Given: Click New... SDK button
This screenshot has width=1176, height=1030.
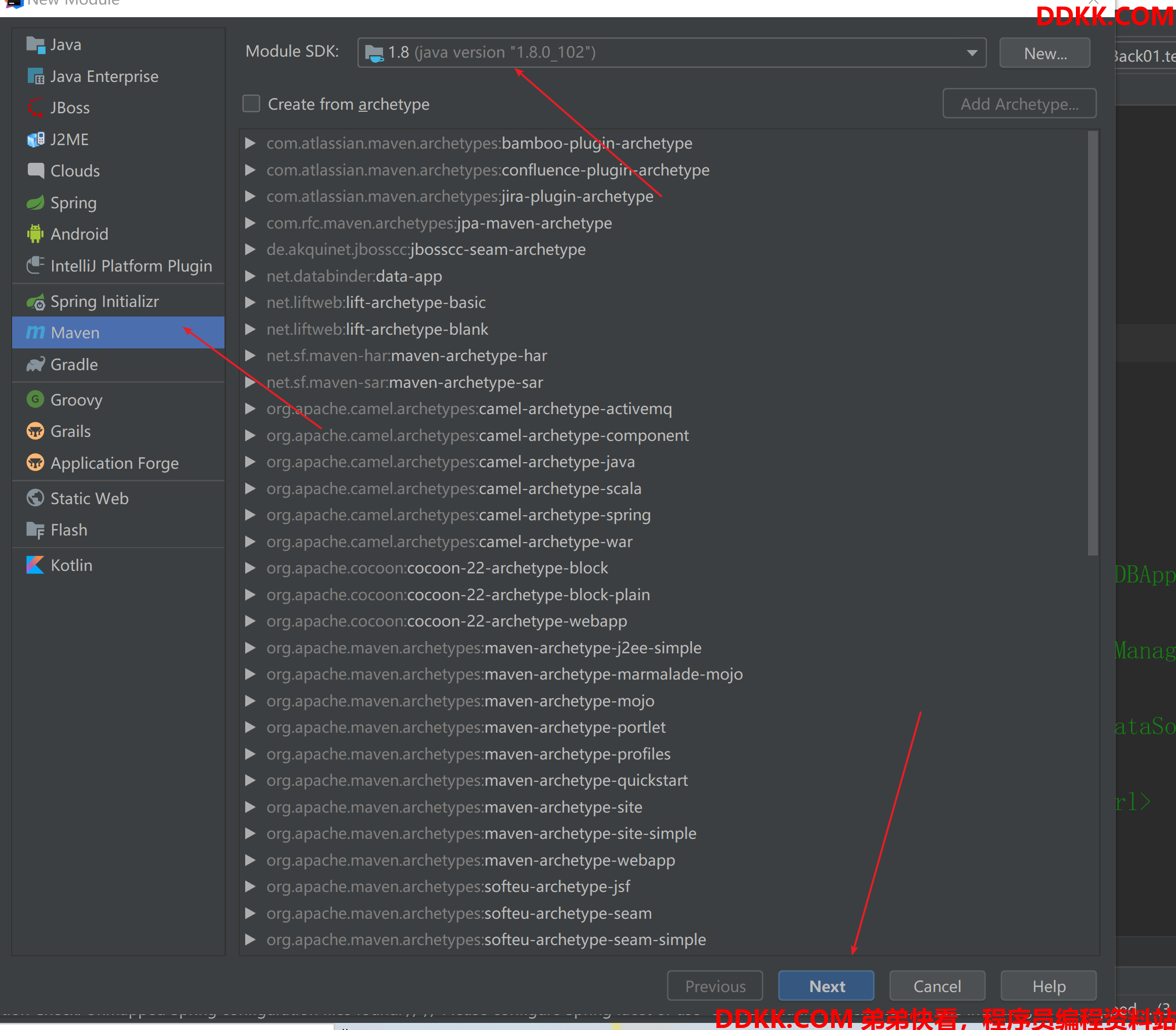Looking at the screenshot, I should pos(1045,54).
